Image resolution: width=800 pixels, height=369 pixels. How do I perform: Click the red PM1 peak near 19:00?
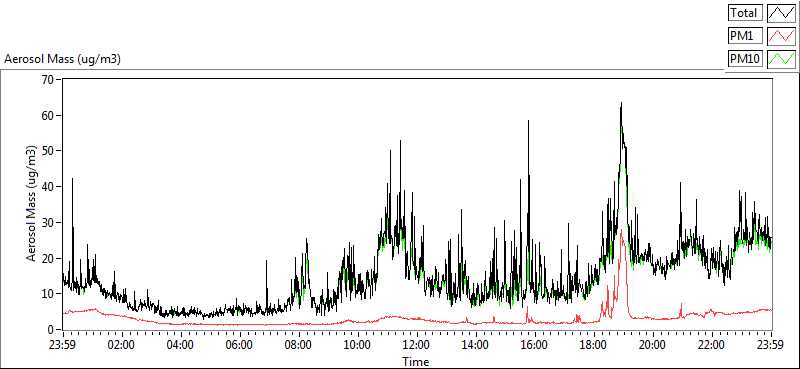[x=621, y=232]
